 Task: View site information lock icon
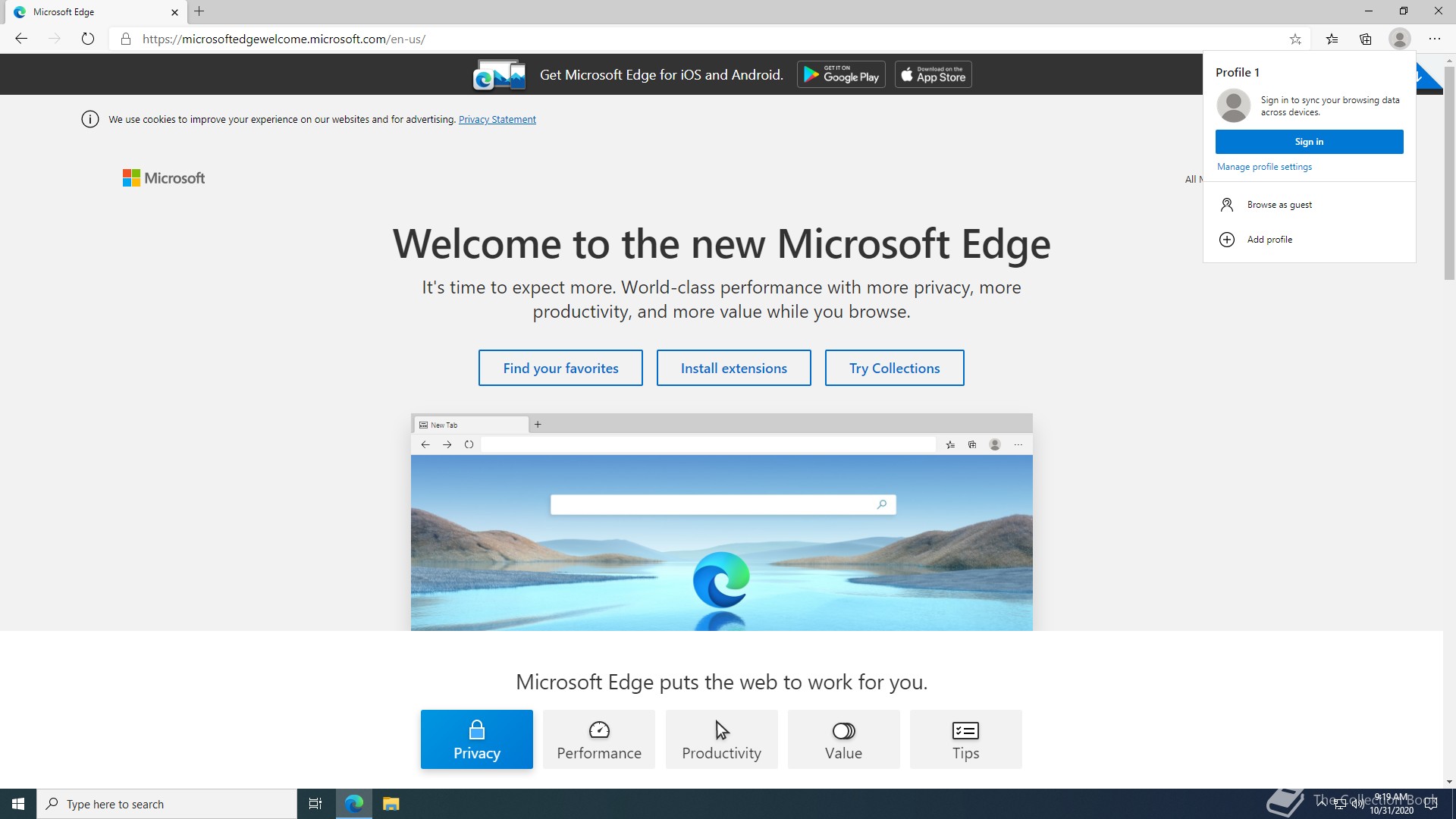coord(126,39)
